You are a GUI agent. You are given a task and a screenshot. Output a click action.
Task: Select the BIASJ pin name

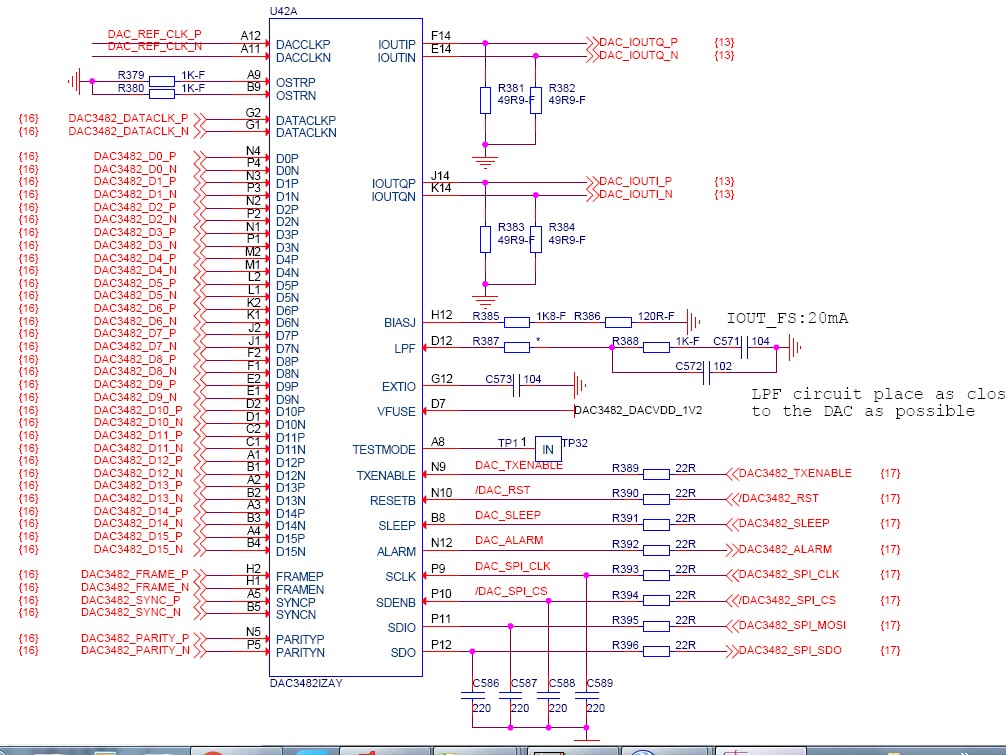coord(400,323)
